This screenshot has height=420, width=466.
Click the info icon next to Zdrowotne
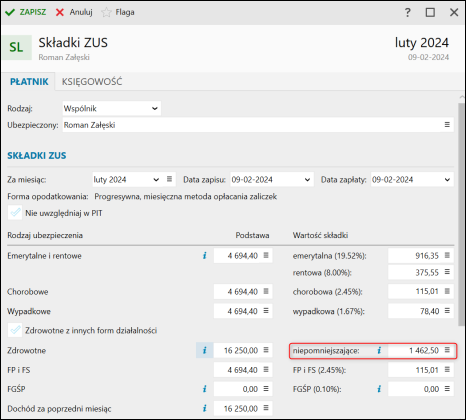coord(205,350)
